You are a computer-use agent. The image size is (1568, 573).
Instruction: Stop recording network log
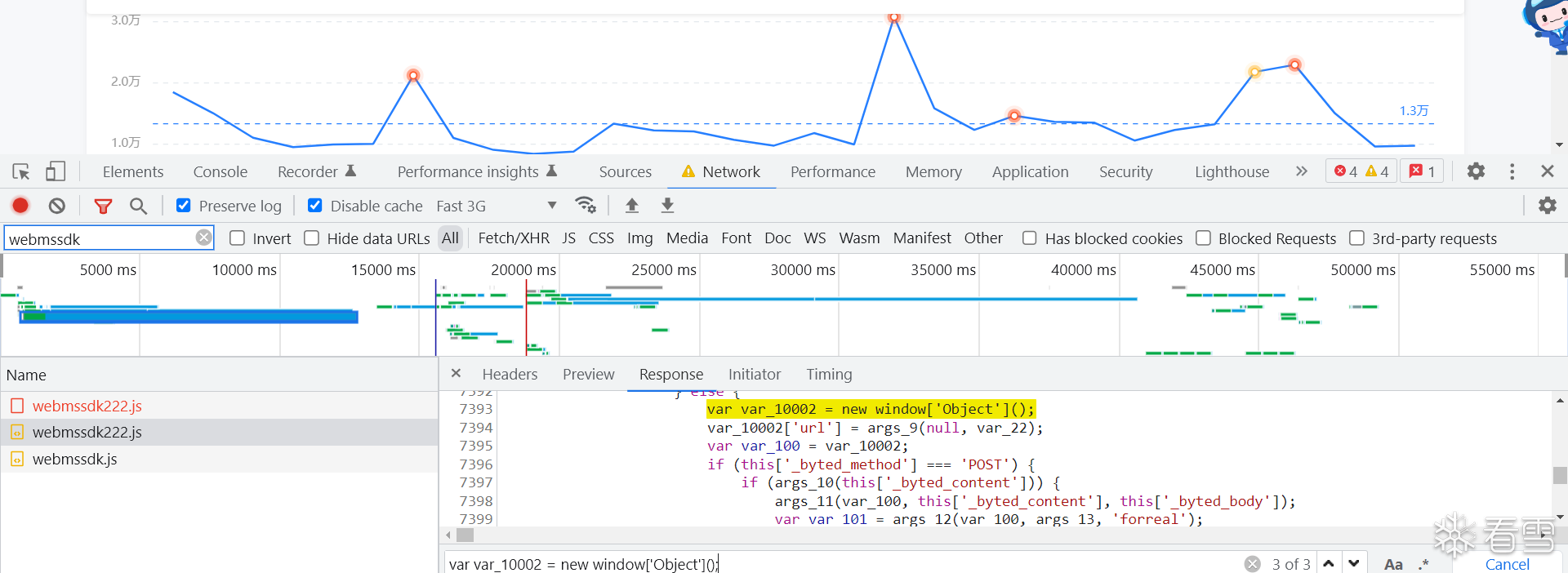[20, 206]
